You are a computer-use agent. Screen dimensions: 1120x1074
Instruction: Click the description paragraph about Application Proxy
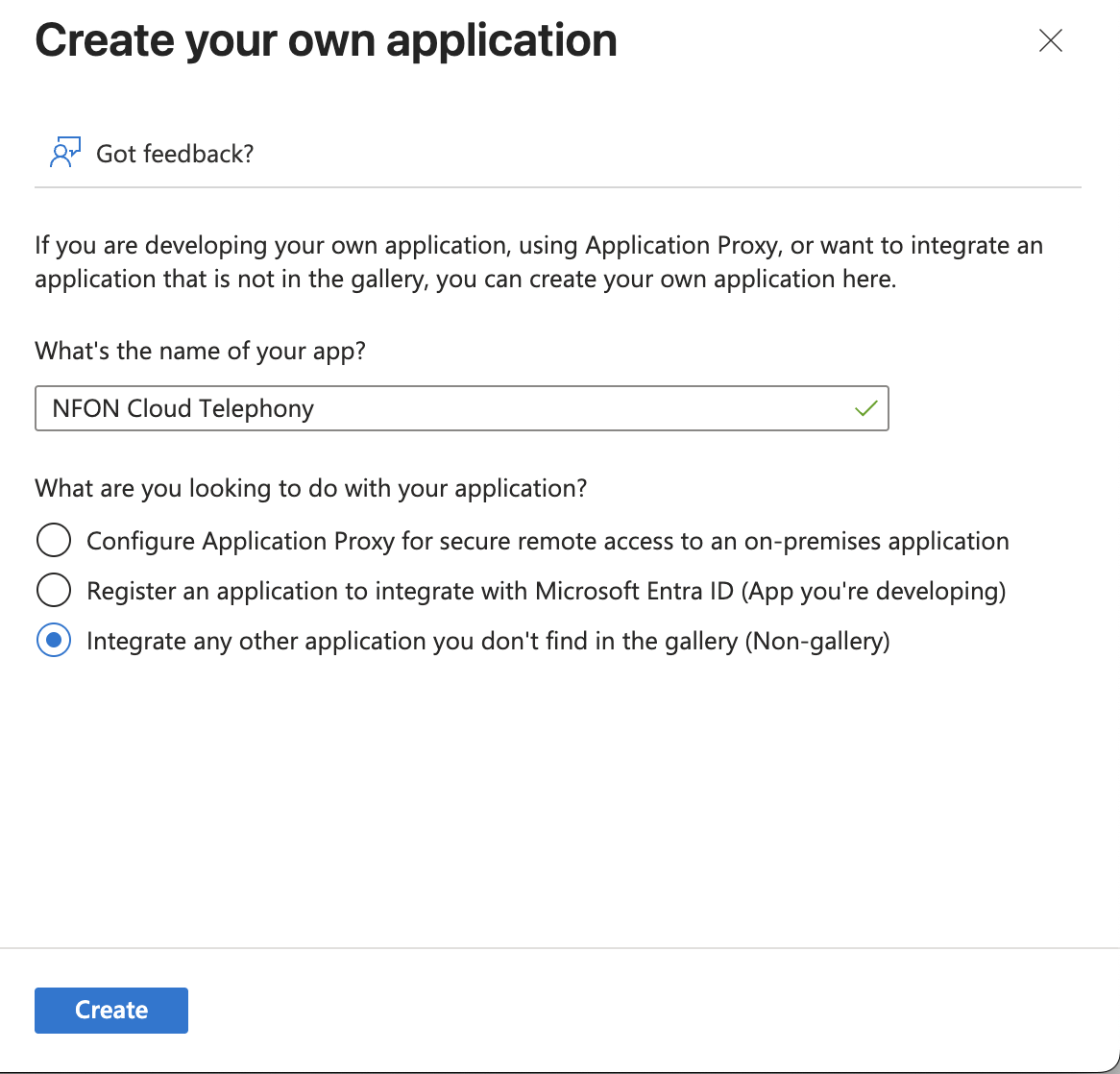point(539,261)
